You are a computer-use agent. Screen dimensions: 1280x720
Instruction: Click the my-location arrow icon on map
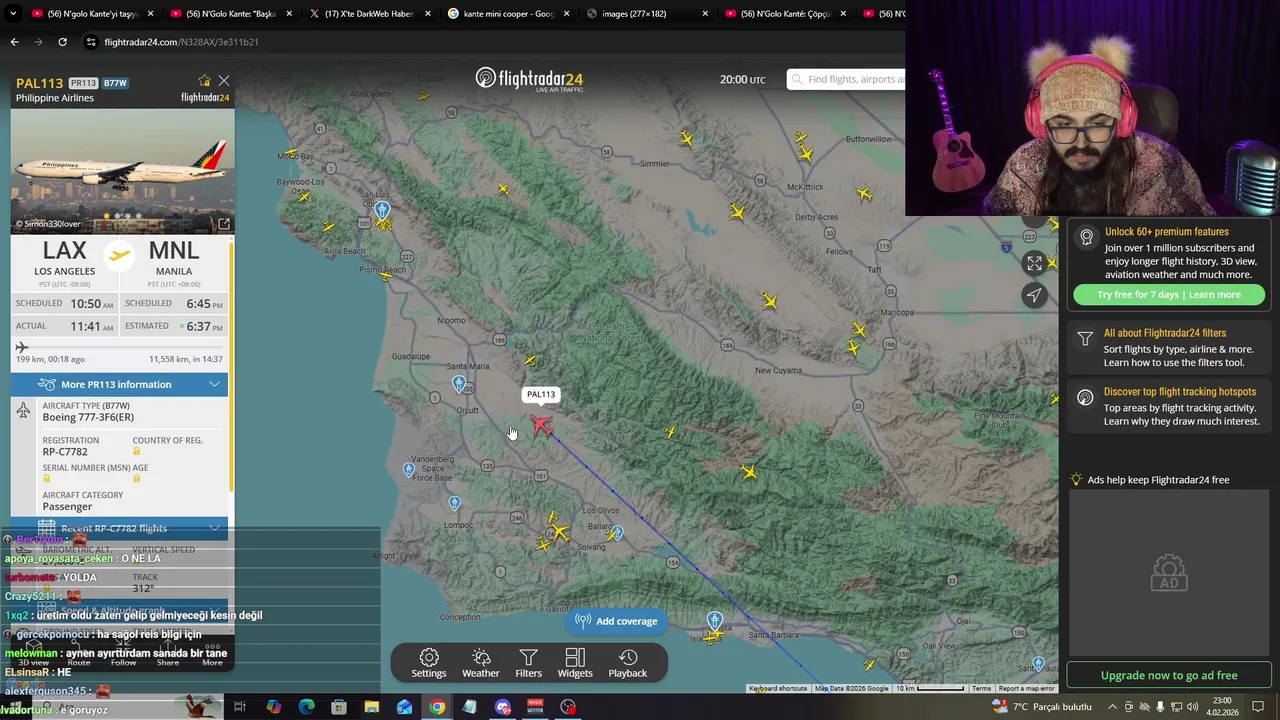1034,295
